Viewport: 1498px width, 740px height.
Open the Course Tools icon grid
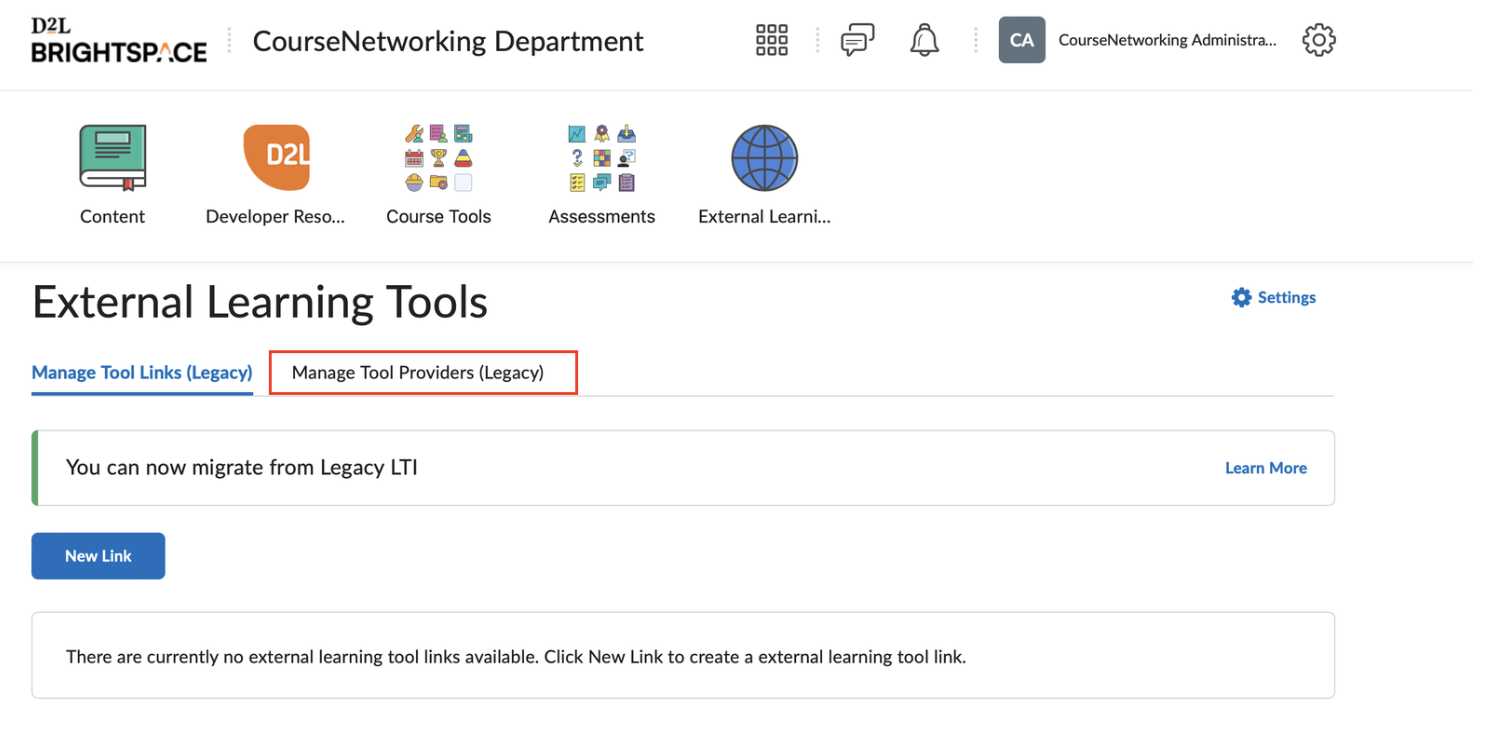tap(438, 158)
